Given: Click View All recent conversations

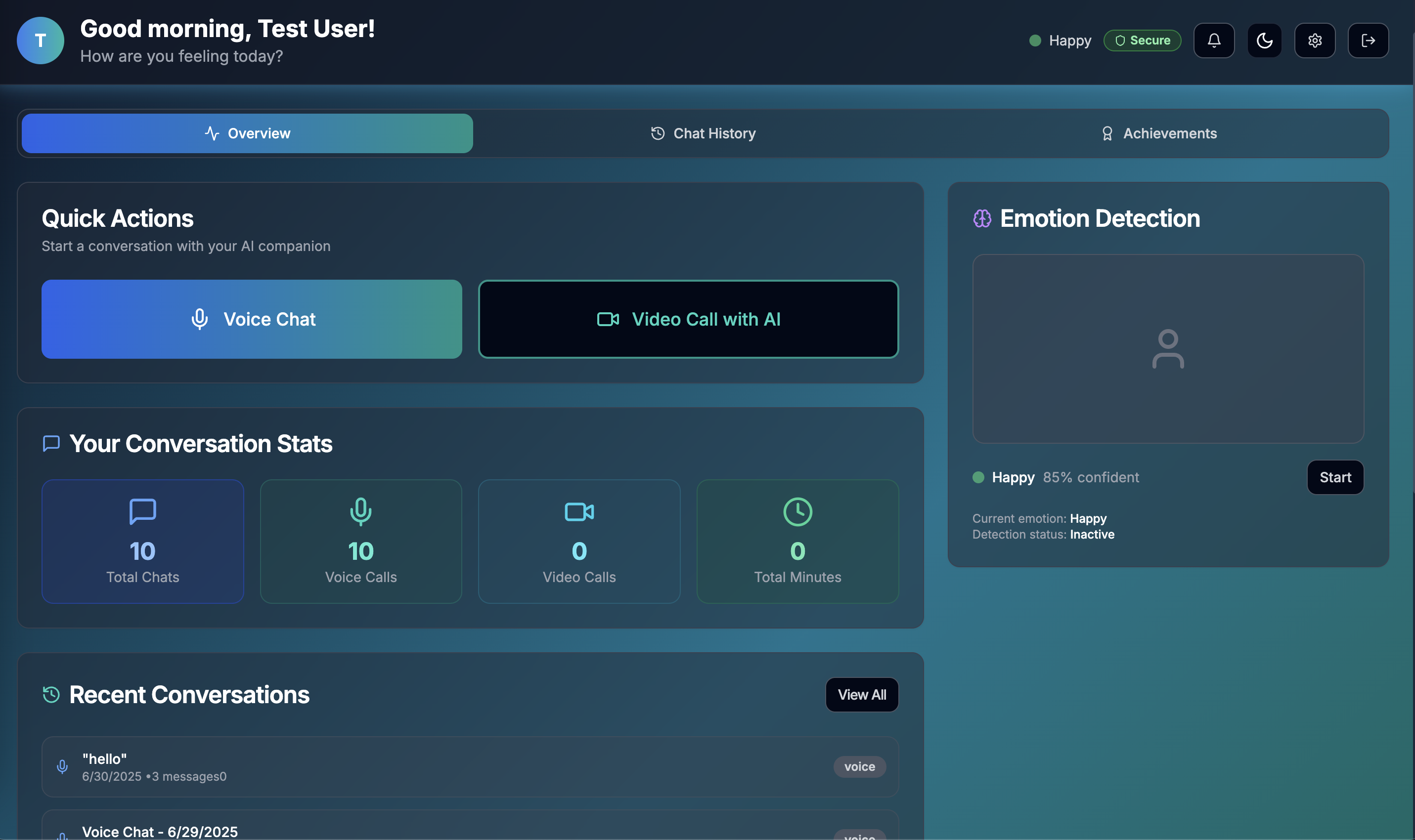Looking at the screenshot, I should 861,695.
